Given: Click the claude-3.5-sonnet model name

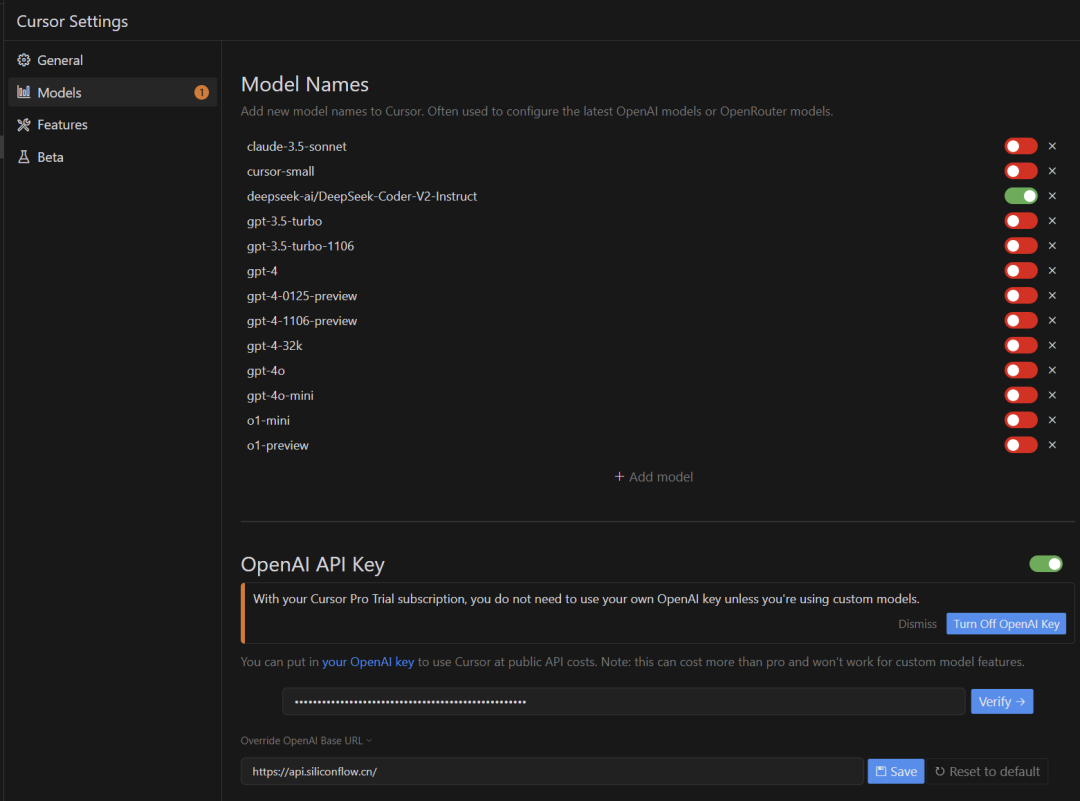Looking at the screenshot, I should point(296,146).
